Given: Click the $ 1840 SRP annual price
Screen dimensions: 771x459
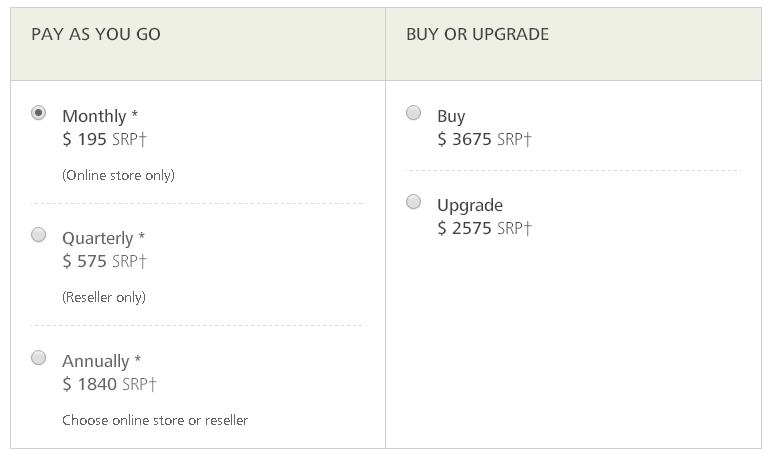Looking at the screenshot, I should coord(109,384).
